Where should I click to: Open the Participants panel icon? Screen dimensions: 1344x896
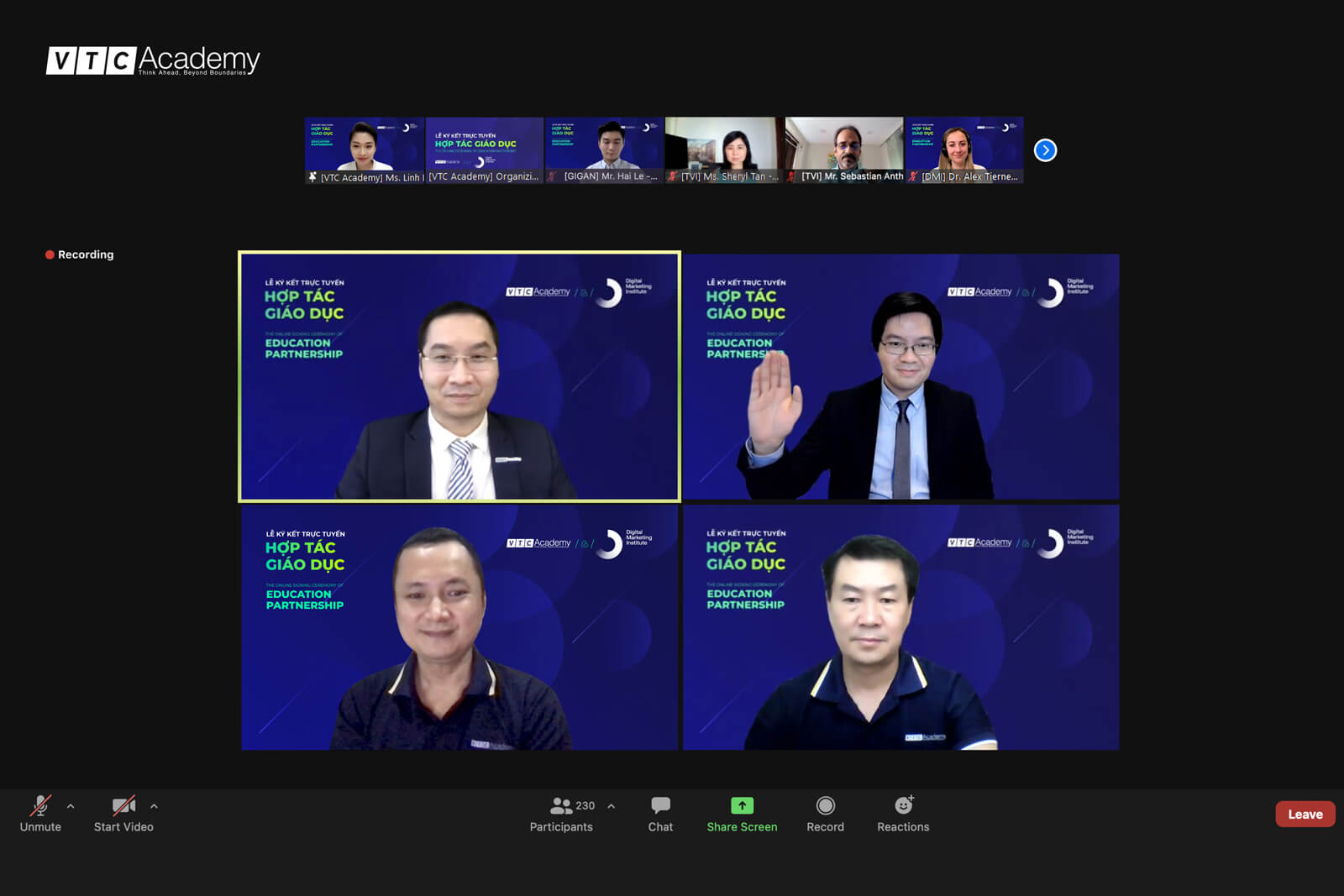(560, 806)
